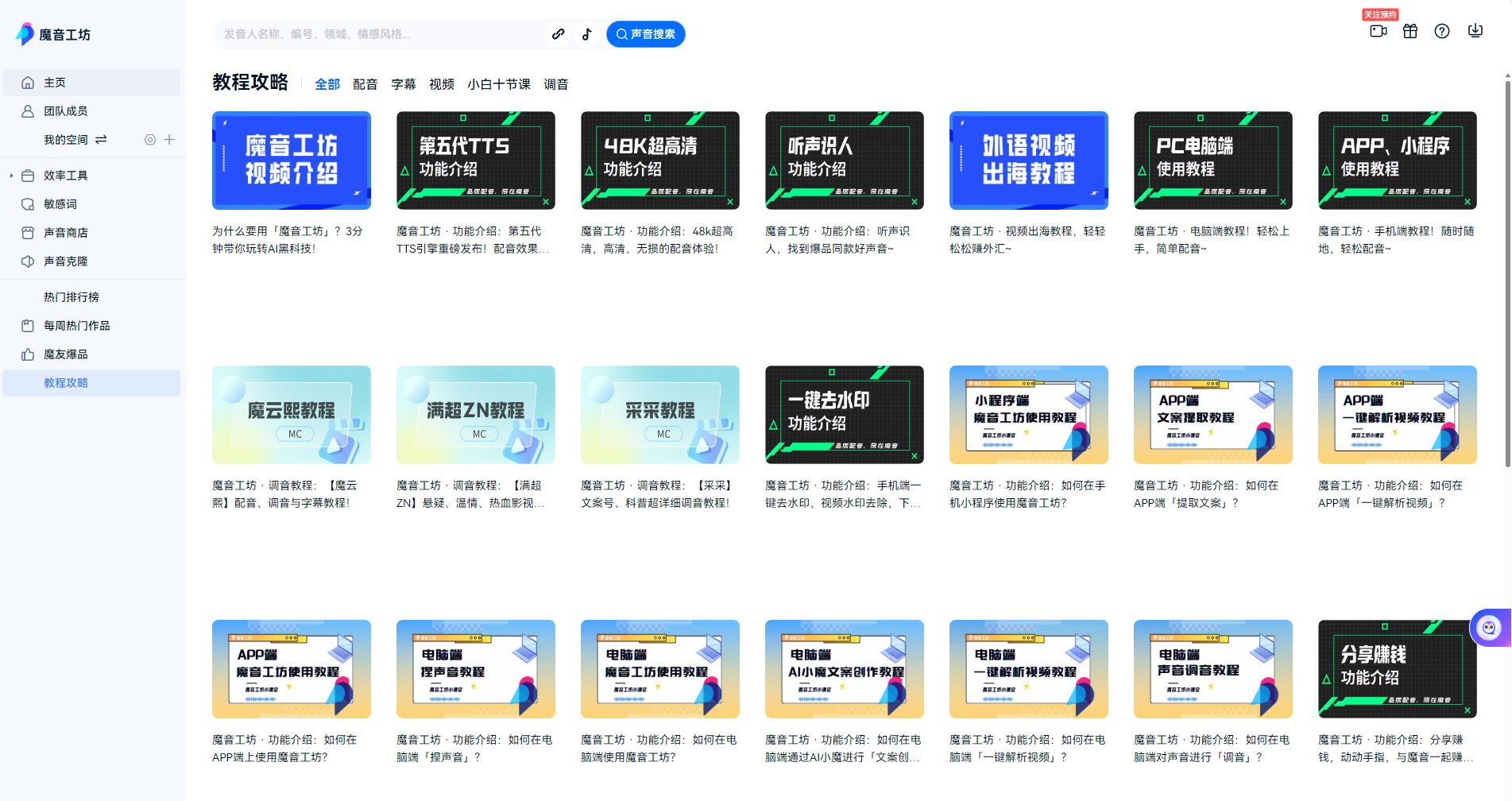Open 电脑端声音调音教程 thumbnail

(1213, 669)
